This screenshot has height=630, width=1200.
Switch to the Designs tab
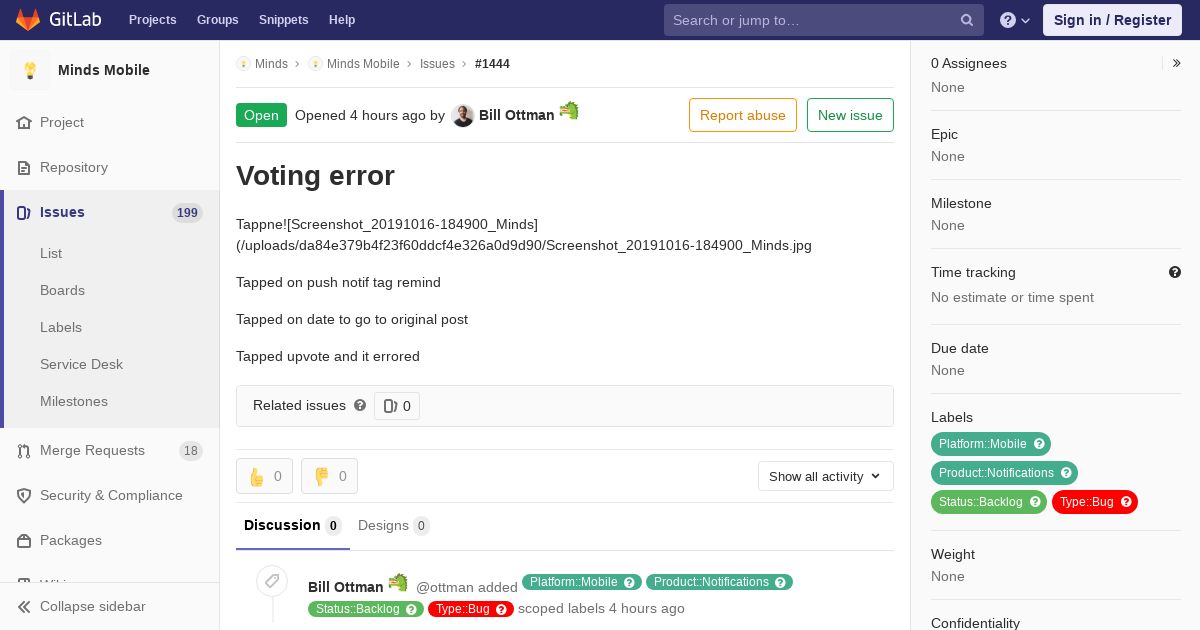coord(394,526)
